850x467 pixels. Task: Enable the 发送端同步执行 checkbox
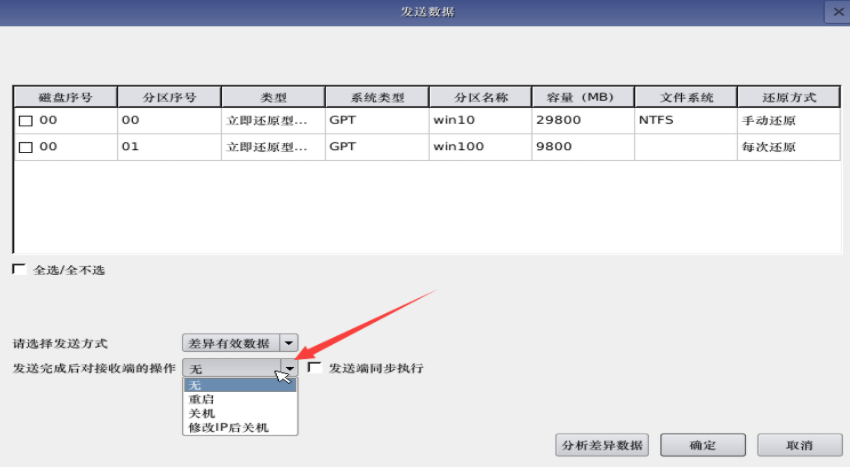315,368
